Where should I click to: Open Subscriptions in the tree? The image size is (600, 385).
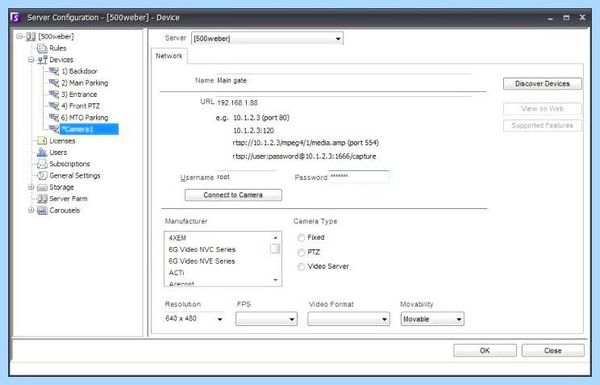point(70,164)
